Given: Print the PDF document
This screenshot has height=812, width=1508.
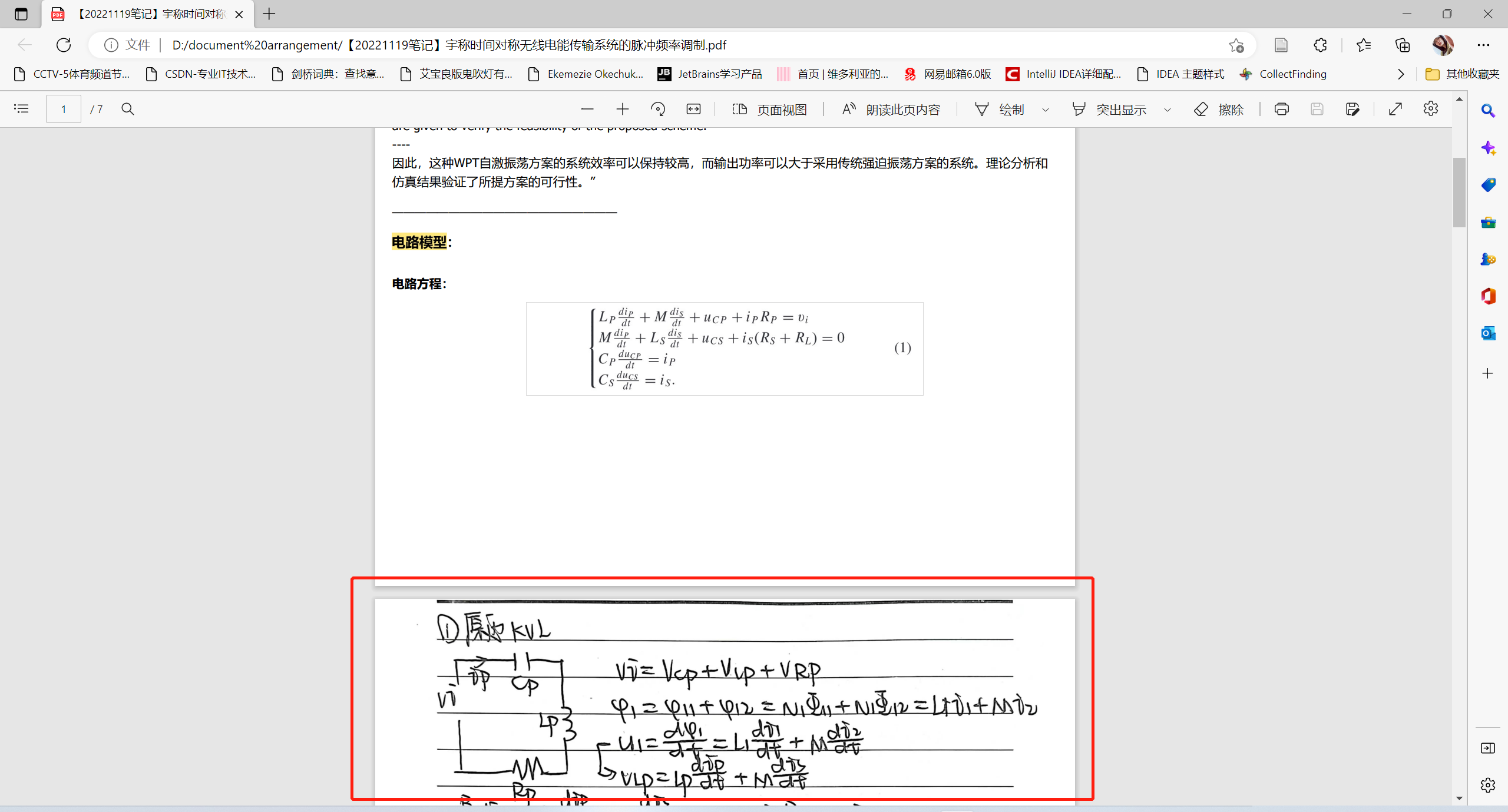Looking at the screenshot, I should pyautogui.click(x=1281, y=109).
